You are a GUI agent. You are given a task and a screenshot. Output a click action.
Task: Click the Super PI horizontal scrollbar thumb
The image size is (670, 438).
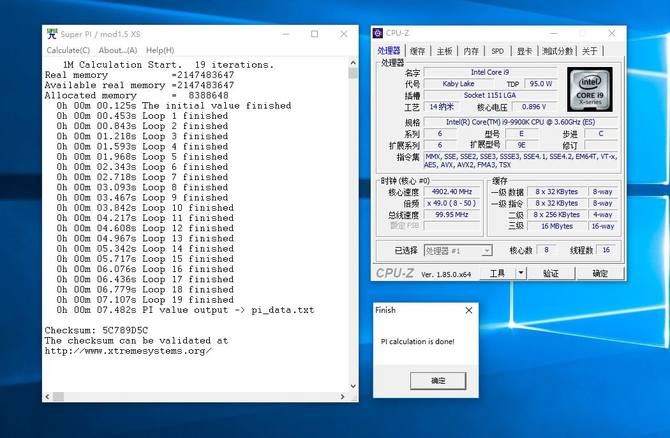58,397
